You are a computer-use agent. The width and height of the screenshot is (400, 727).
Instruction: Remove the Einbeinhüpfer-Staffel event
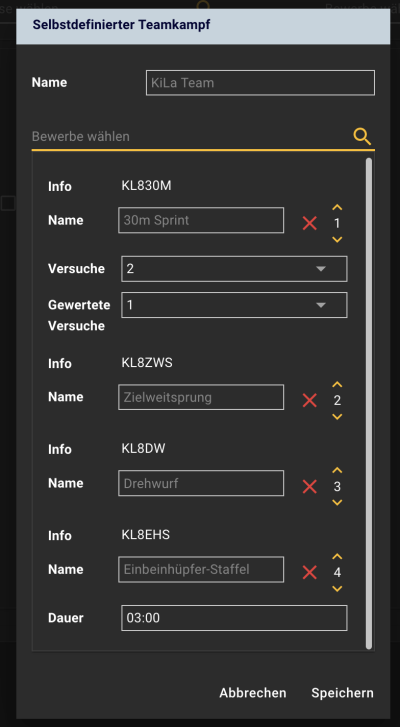click(310, 573)
